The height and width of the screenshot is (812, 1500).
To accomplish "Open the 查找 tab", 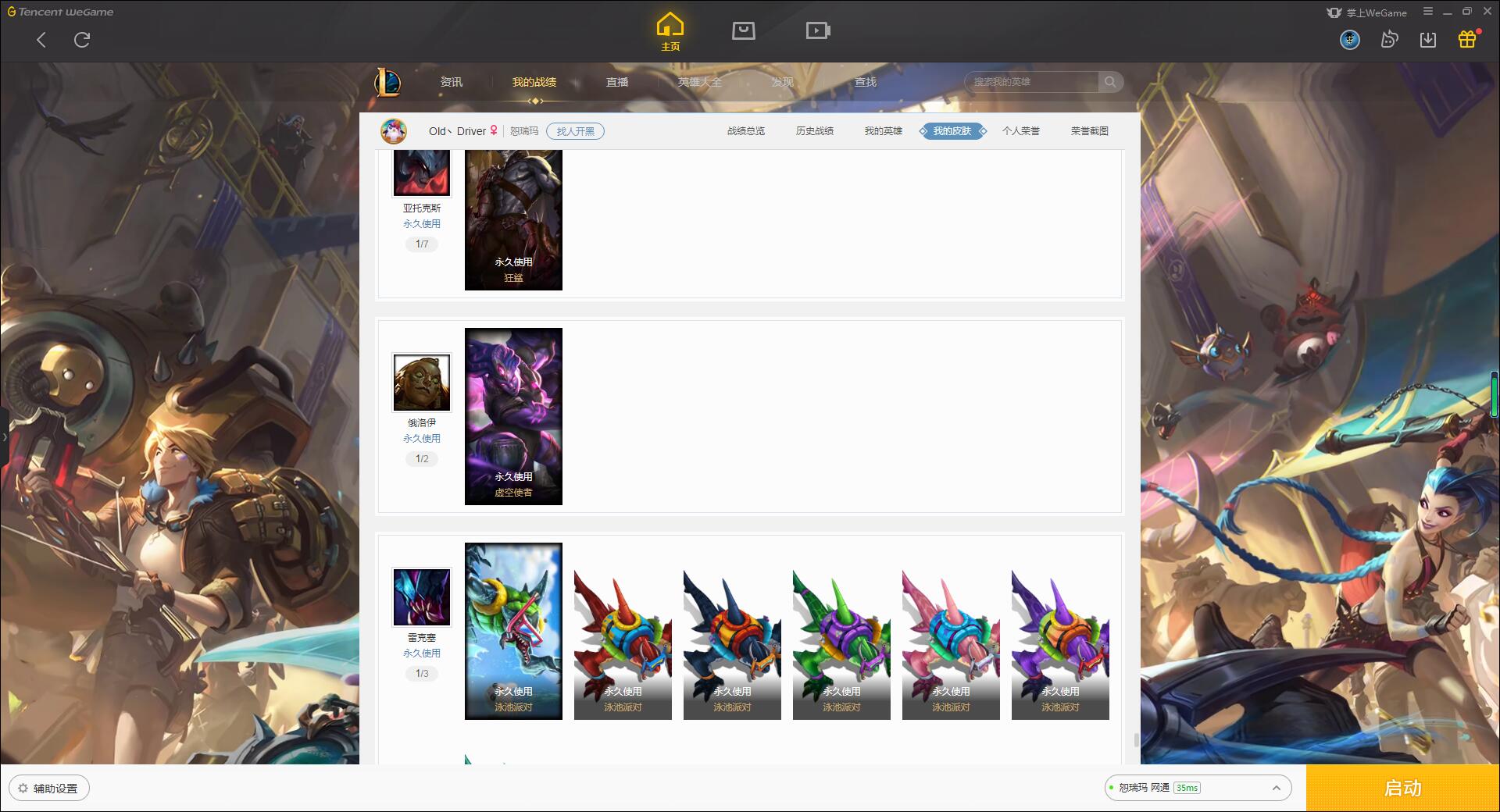I will click(x=866, y=82).
